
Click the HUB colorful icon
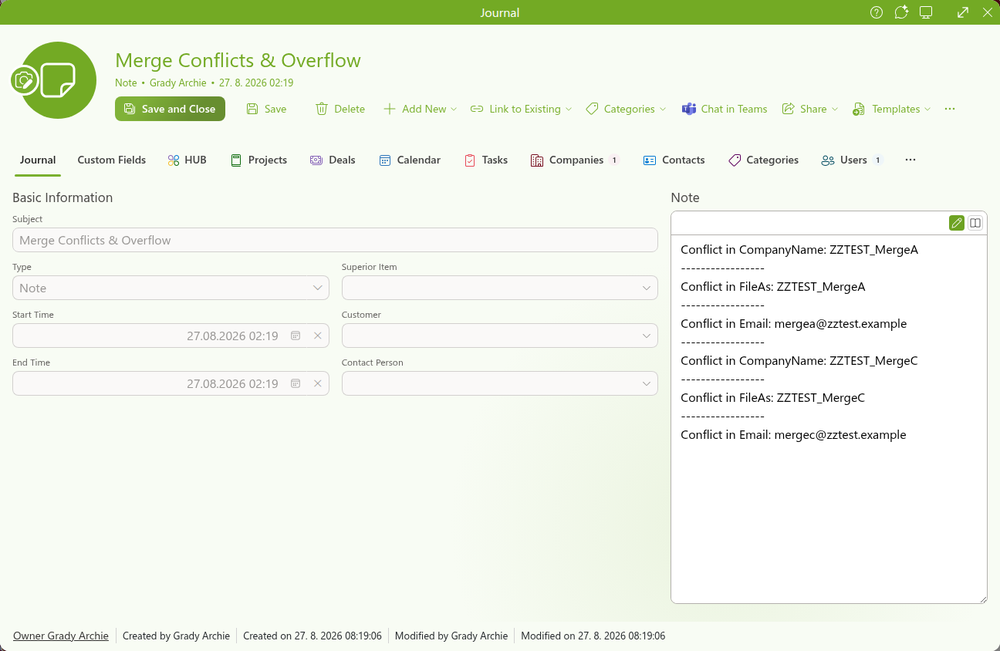(173, 161)
